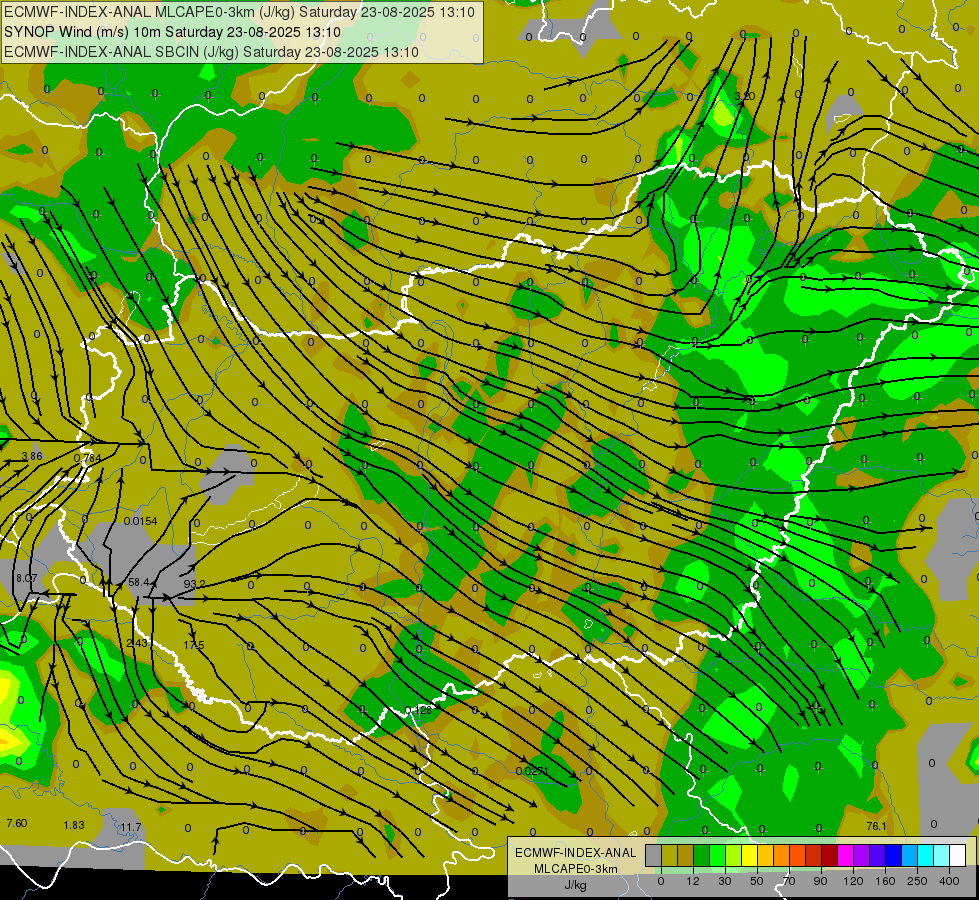Screen dimensions: 979x900
Task: Select the 17.5 data value
Action: click(194, 645)
